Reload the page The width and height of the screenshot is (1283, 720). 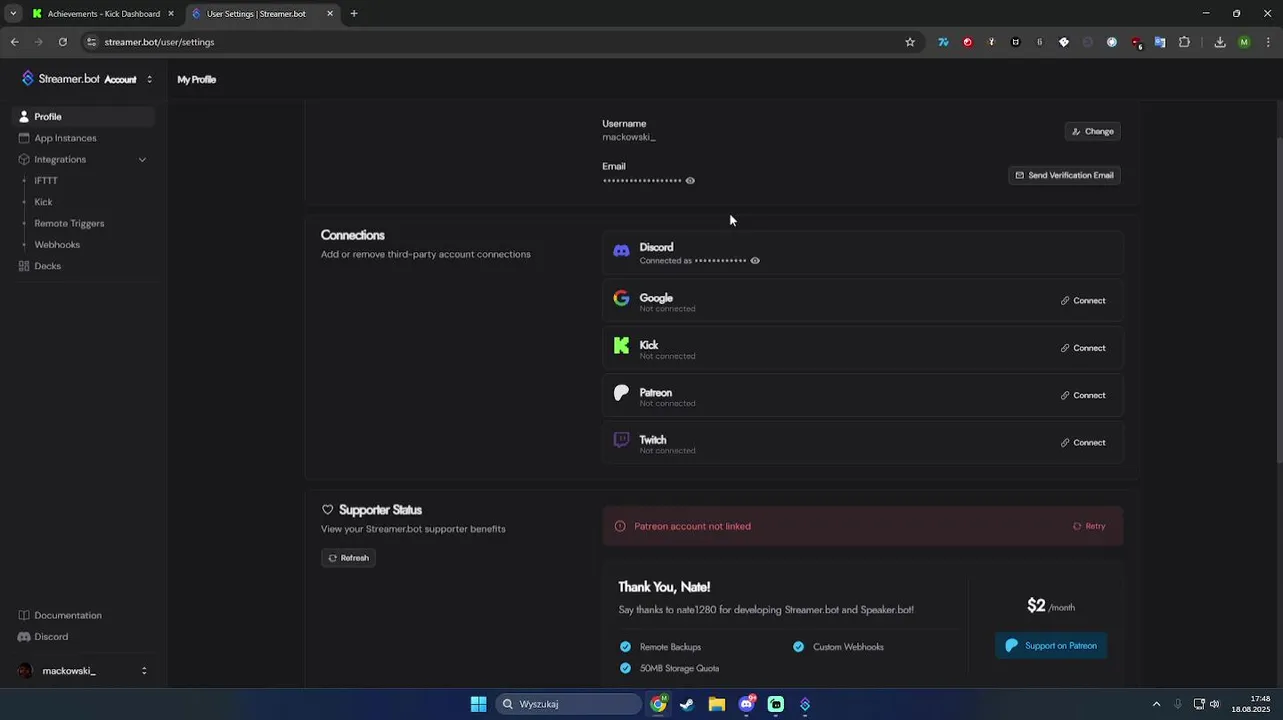point(62,42)
